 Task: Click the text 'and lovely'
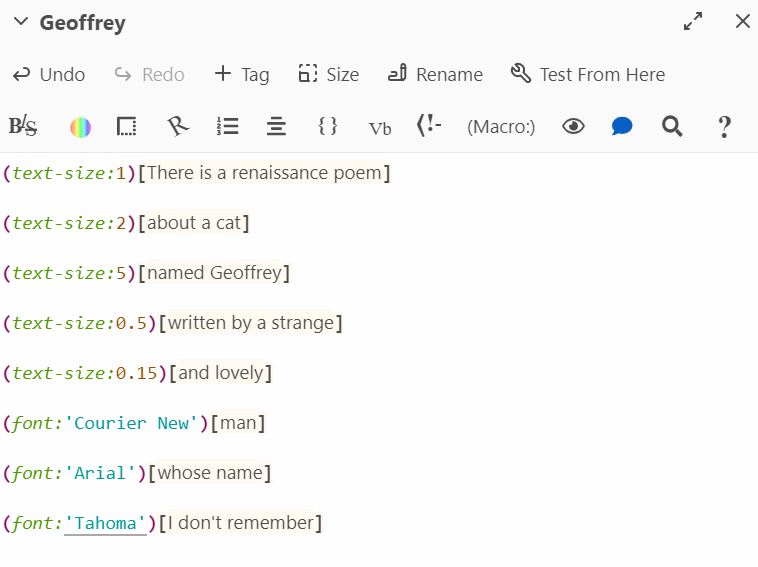point(221,373)
